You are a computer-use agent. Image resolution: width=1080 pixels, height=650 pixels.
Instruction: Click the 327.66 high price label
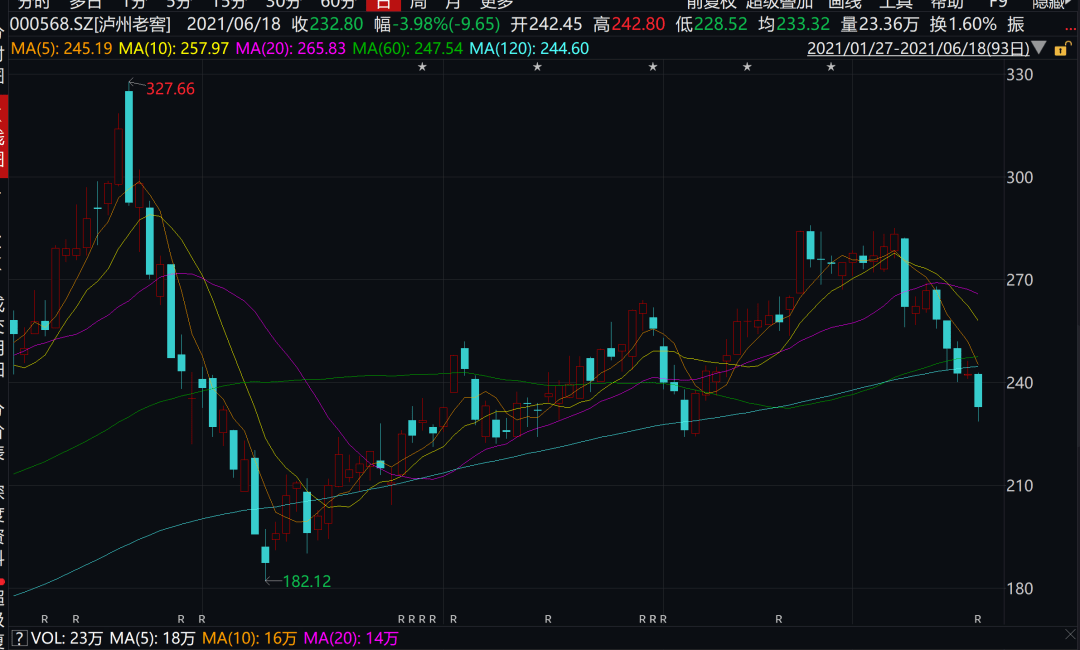point(170,89)
